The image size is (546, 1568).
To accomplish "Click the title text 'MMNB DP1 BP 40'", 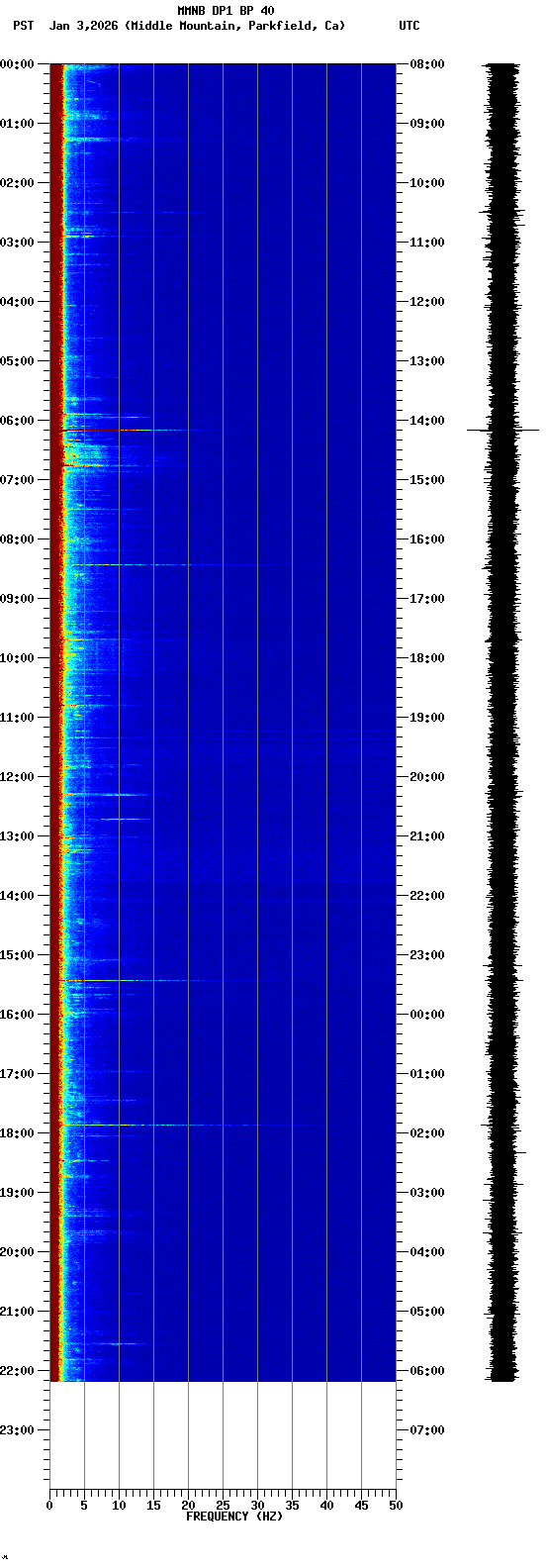I will coord(226,11).
